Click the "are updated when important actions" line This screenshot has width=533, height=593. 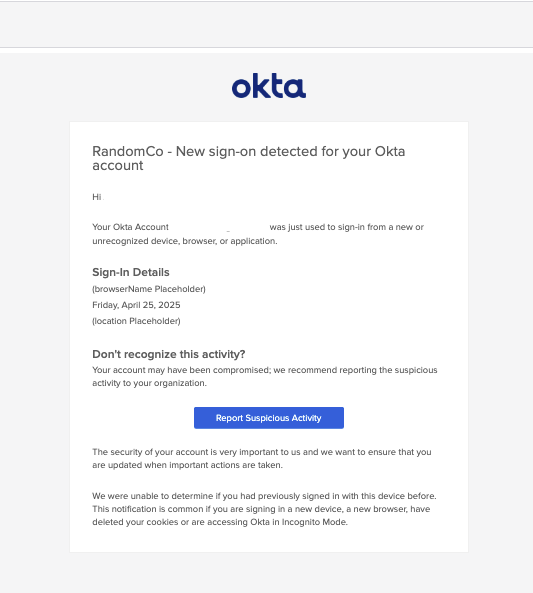(x=188, y=465)
